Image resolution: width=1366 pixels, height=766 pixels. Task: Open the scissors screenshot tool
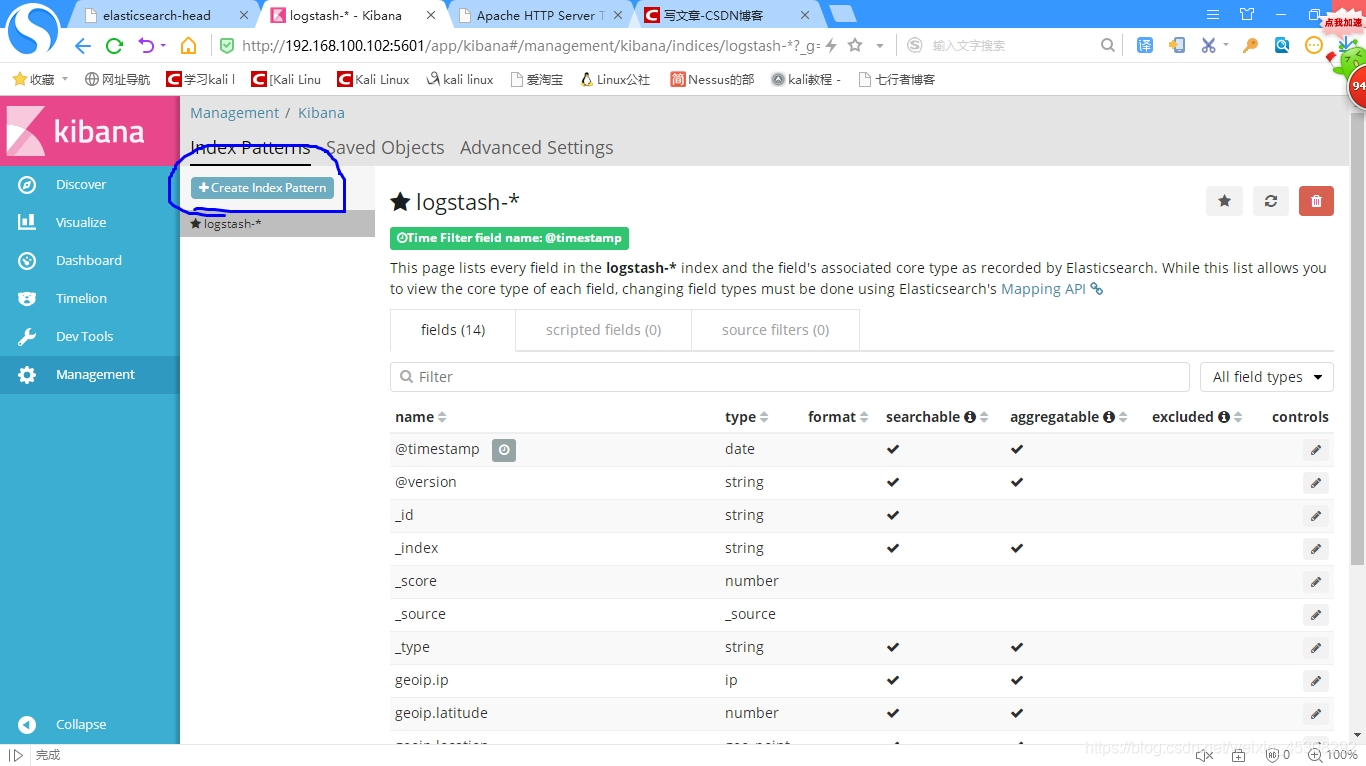[x=1208, y=46]
